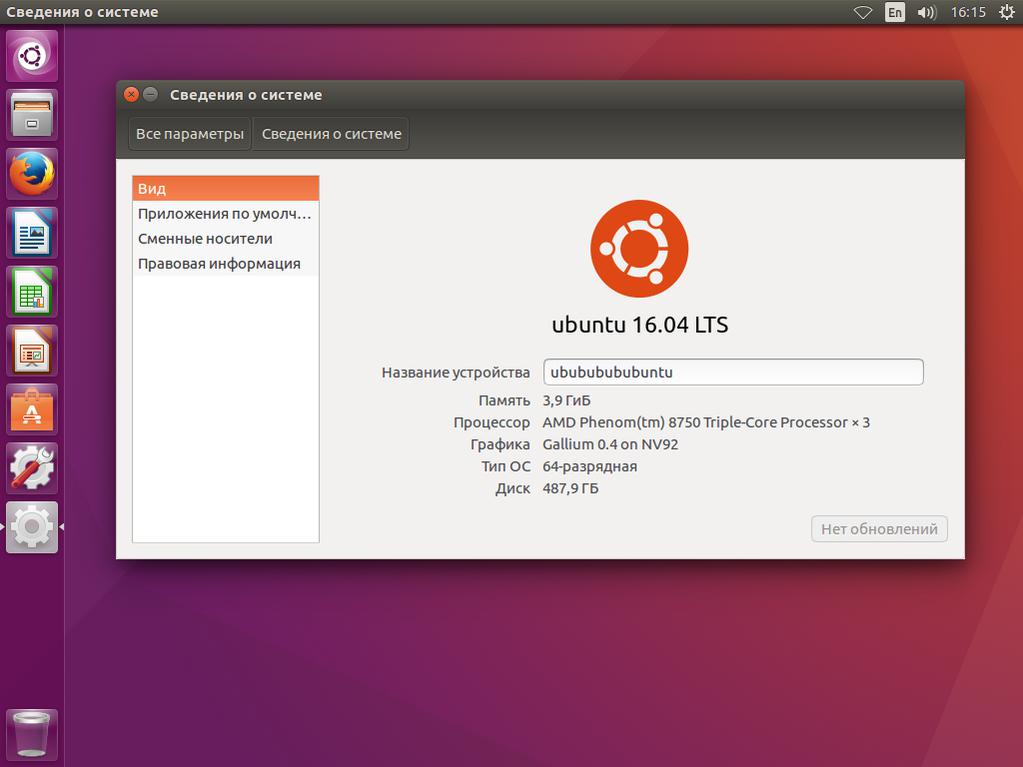Minimize the Сведения о системе window
Image resolution: width=1023 pixels, height=767 pixels.
point(151,95)
